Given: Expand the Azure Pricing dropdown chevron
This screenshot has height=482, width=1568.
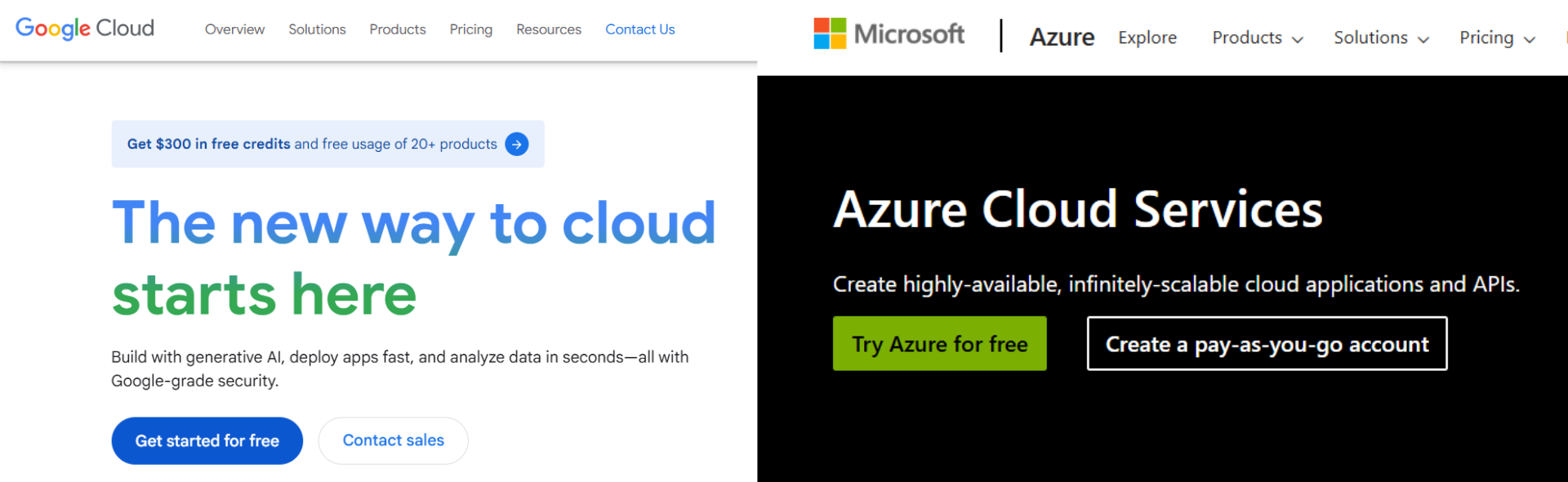Looking at the screenshot, I should pos(1530,39).
